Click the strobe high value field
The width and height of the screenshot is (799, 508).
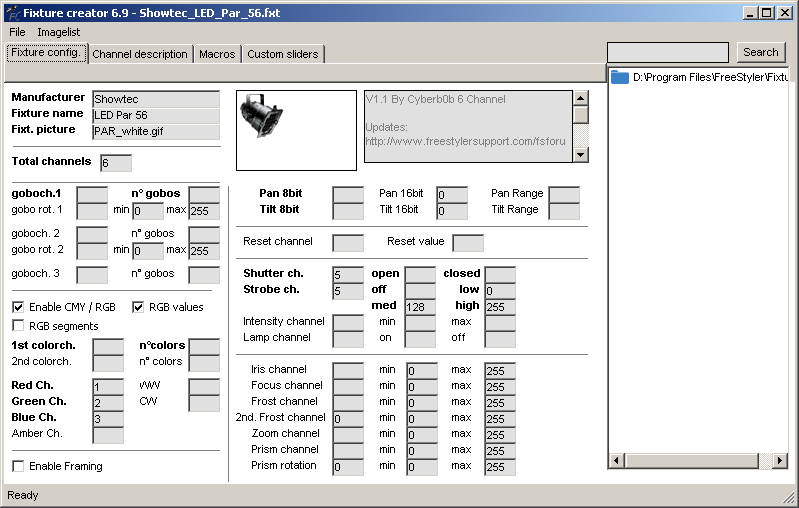(500, 307)
